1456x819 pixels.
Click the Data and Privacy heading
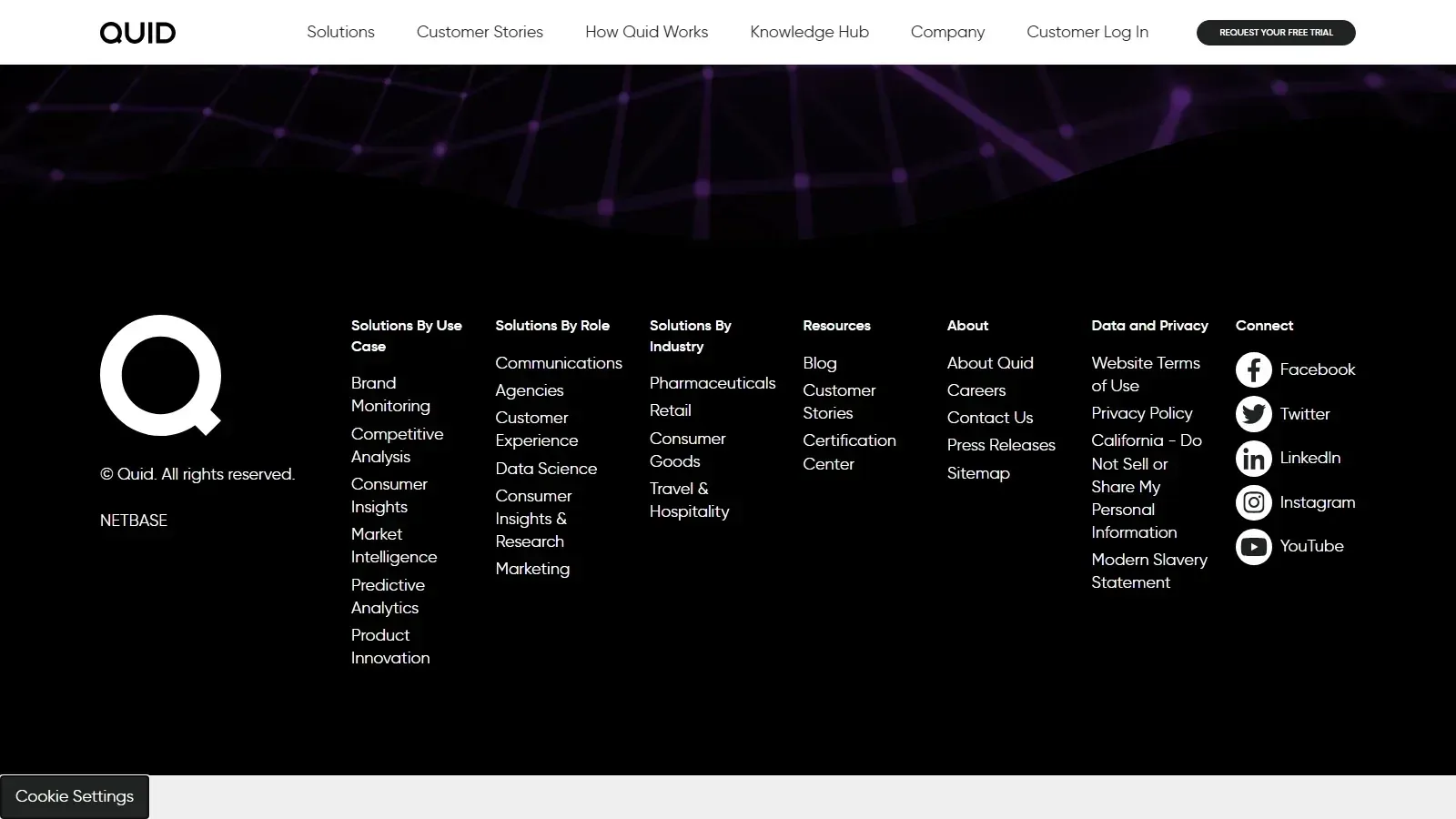click(x=1149, y=326)
